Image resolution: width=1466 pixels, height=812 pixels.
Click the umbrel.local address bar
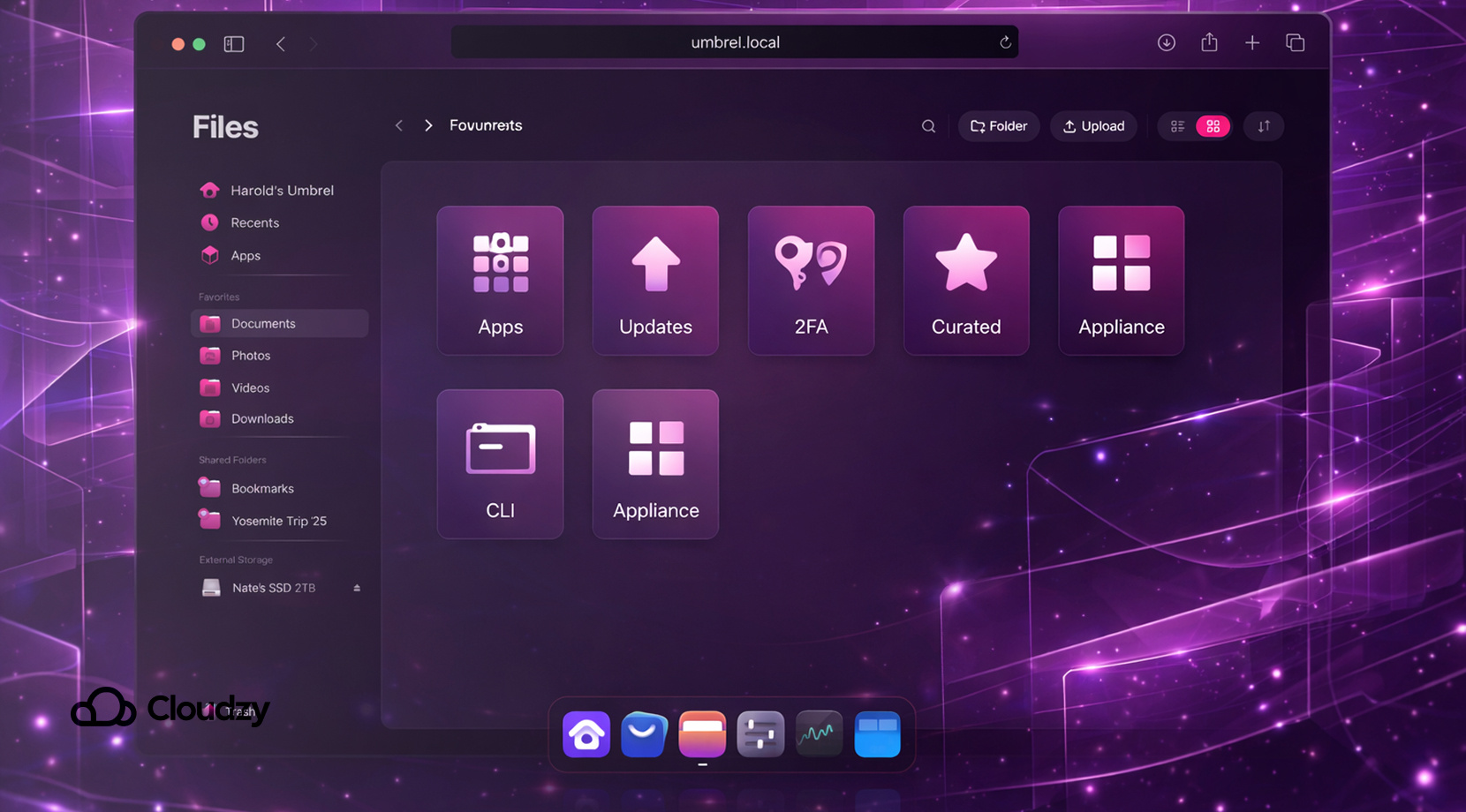click(x=734, y=41)
